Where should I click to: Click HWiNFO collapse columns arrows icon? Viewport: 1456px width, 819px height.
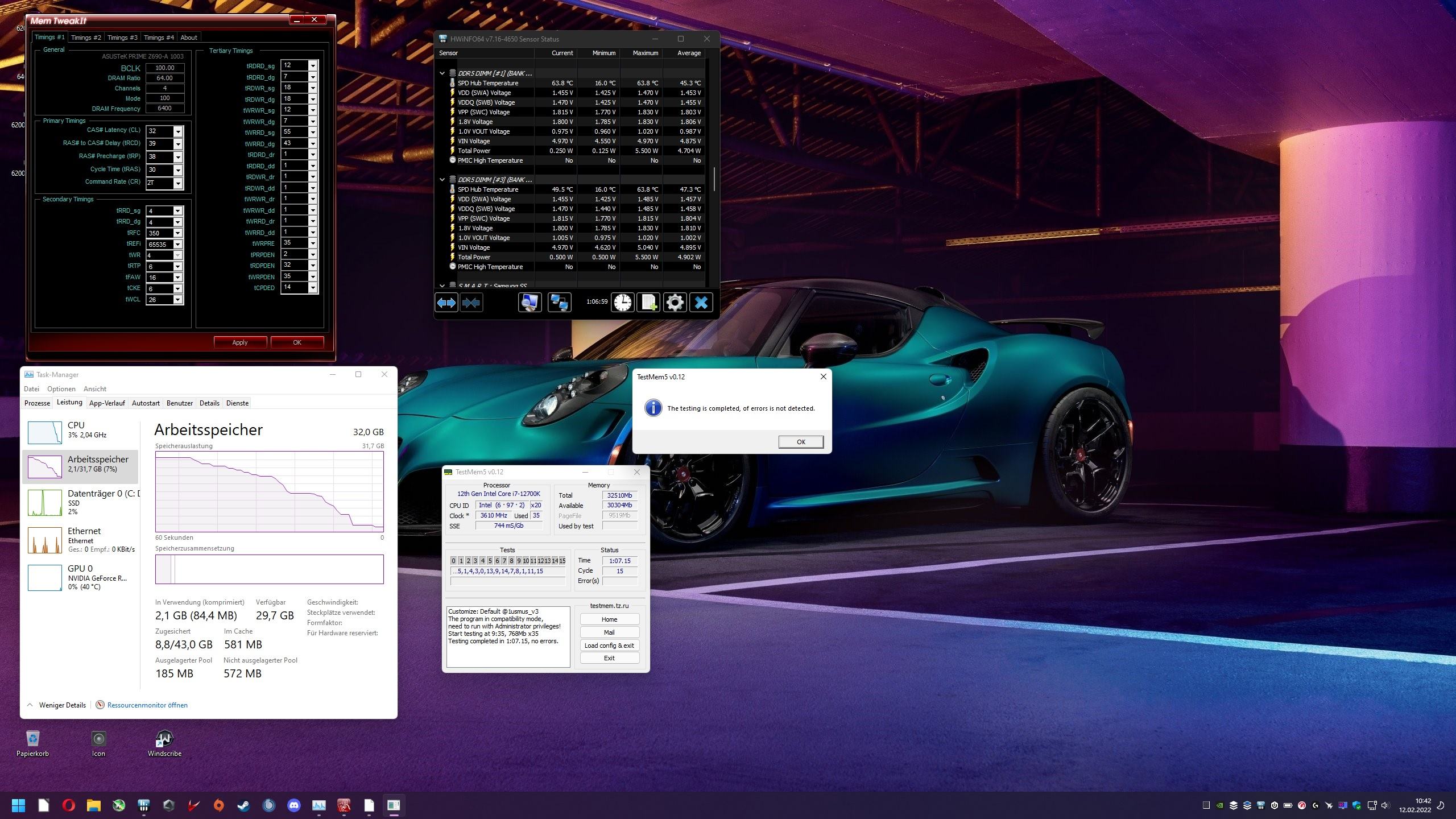(471, 303)
